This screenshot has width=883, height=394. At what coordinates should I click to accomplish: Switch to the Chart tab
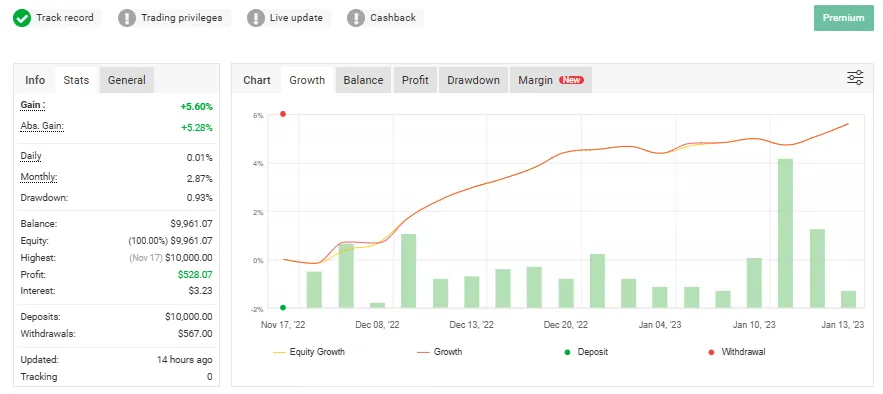(257, 80)
